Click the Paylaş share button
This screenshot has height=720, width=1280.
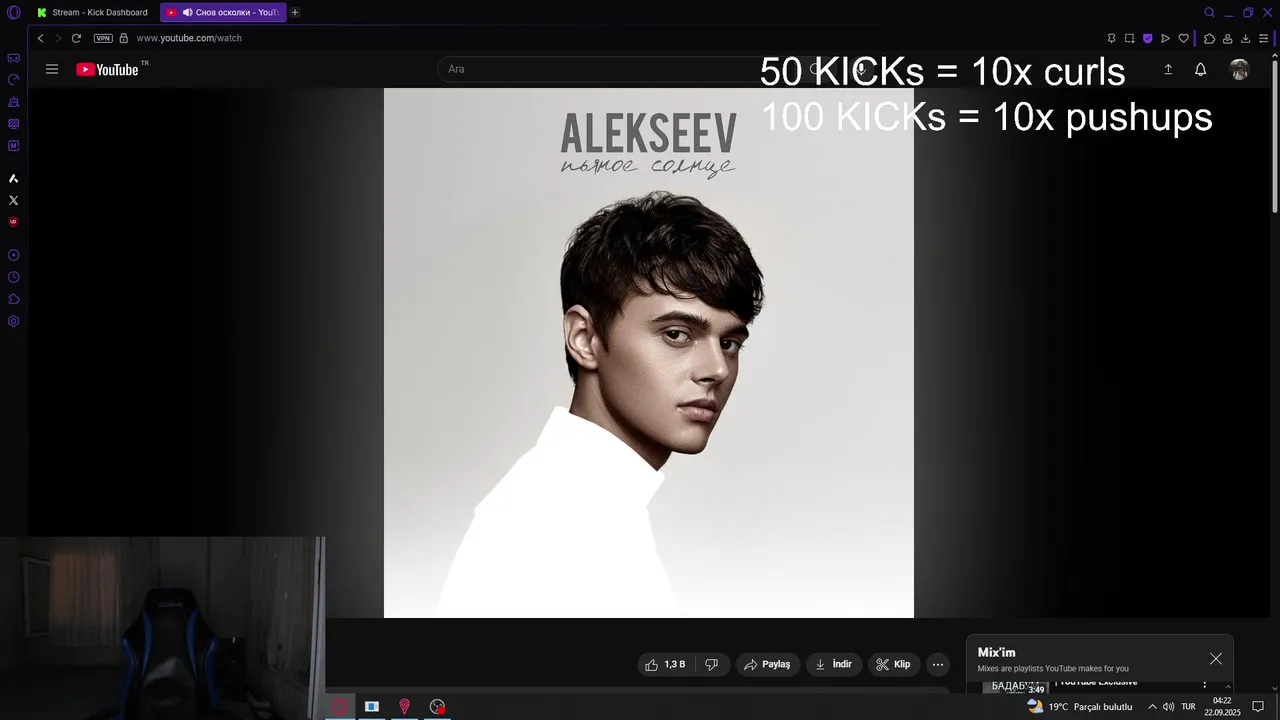(x=768, y=664)
